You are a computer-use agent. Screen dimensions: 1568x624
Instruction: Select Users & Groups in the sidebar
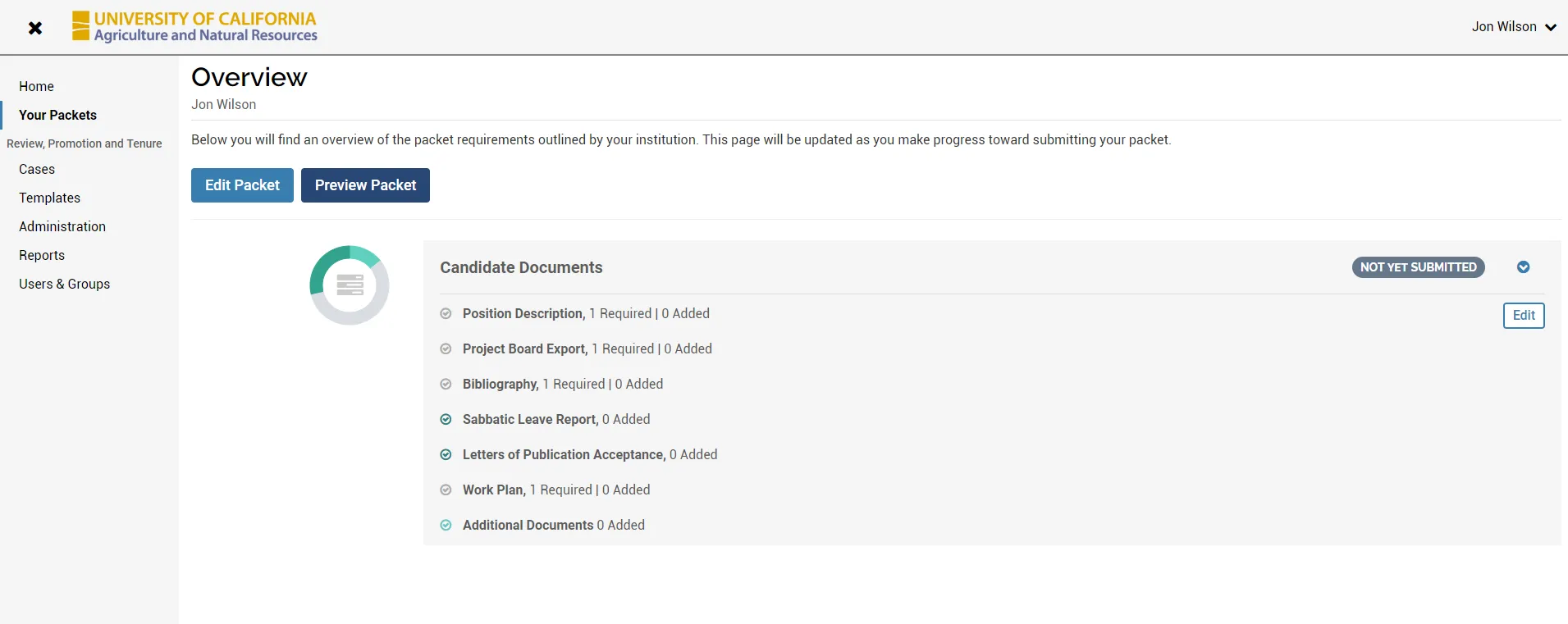click(64, 284)
